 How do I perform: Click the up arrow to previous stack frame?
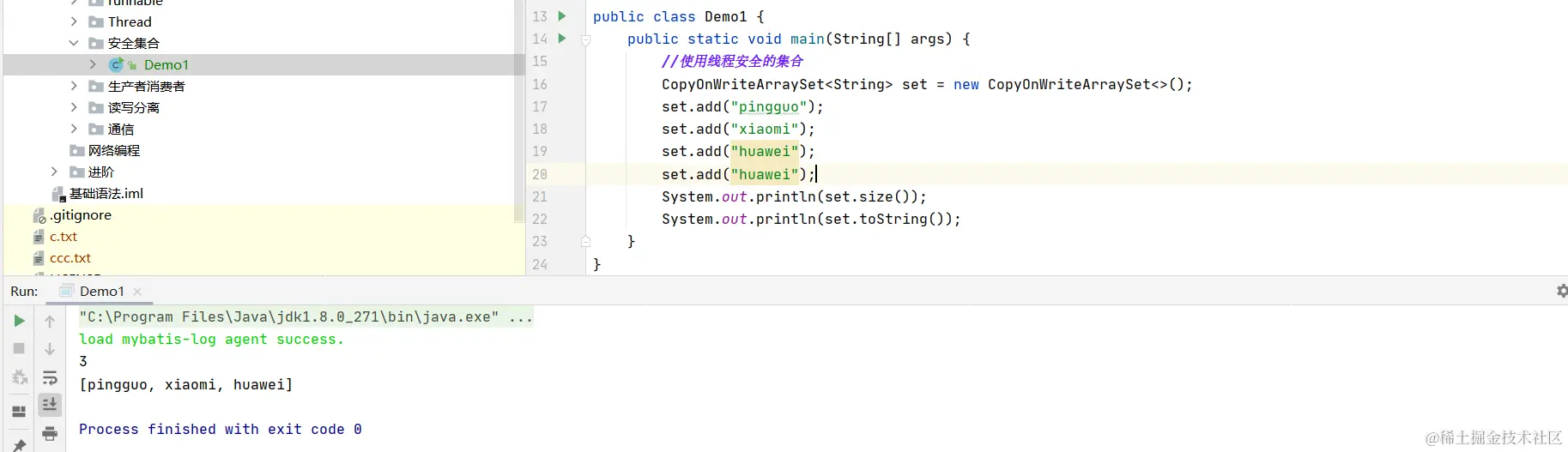(x=50, y=322)
